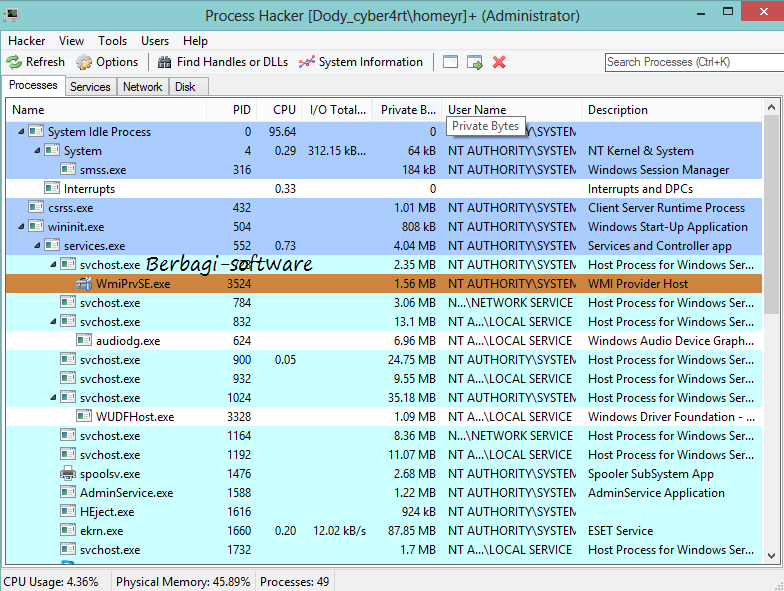Click the System Idle Process icon
Screen dimensions: 784x591
(36, 132)
